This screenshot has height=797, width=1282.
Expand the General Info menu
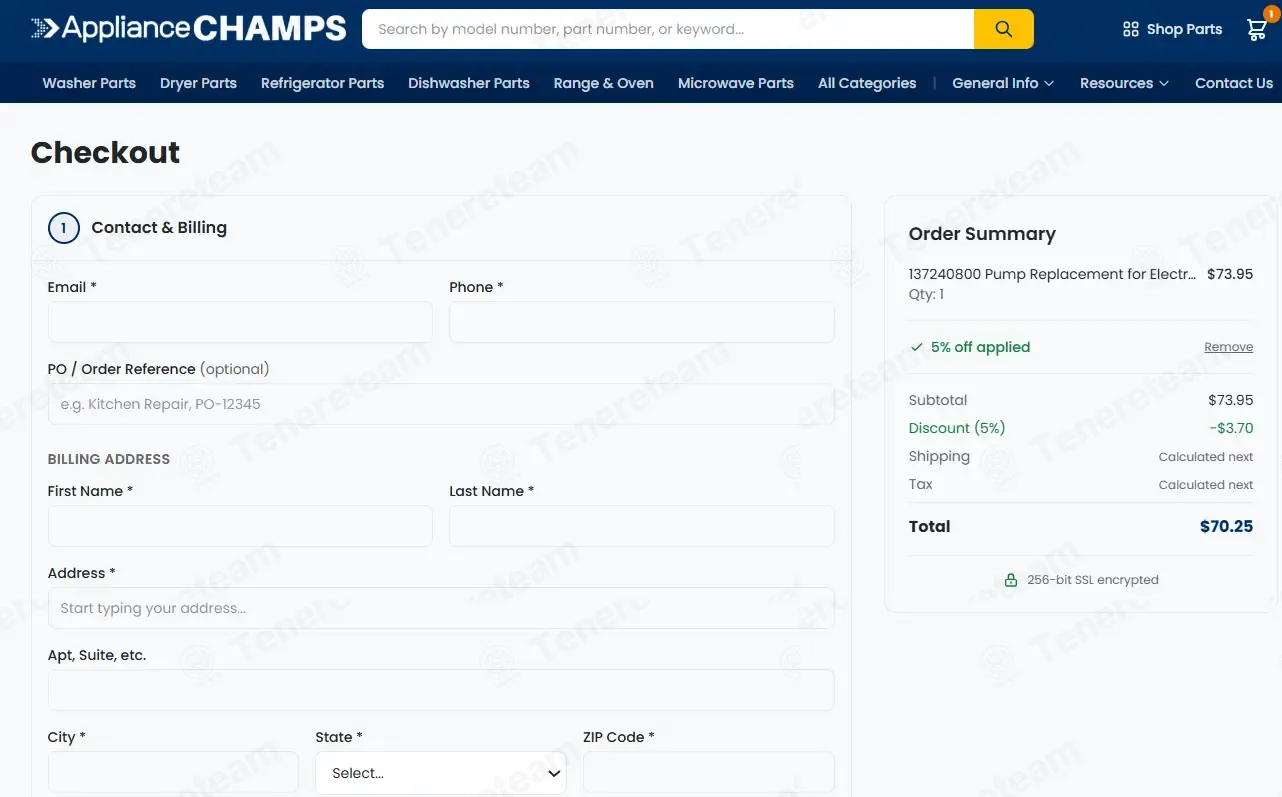click(x=1003, y=83)
